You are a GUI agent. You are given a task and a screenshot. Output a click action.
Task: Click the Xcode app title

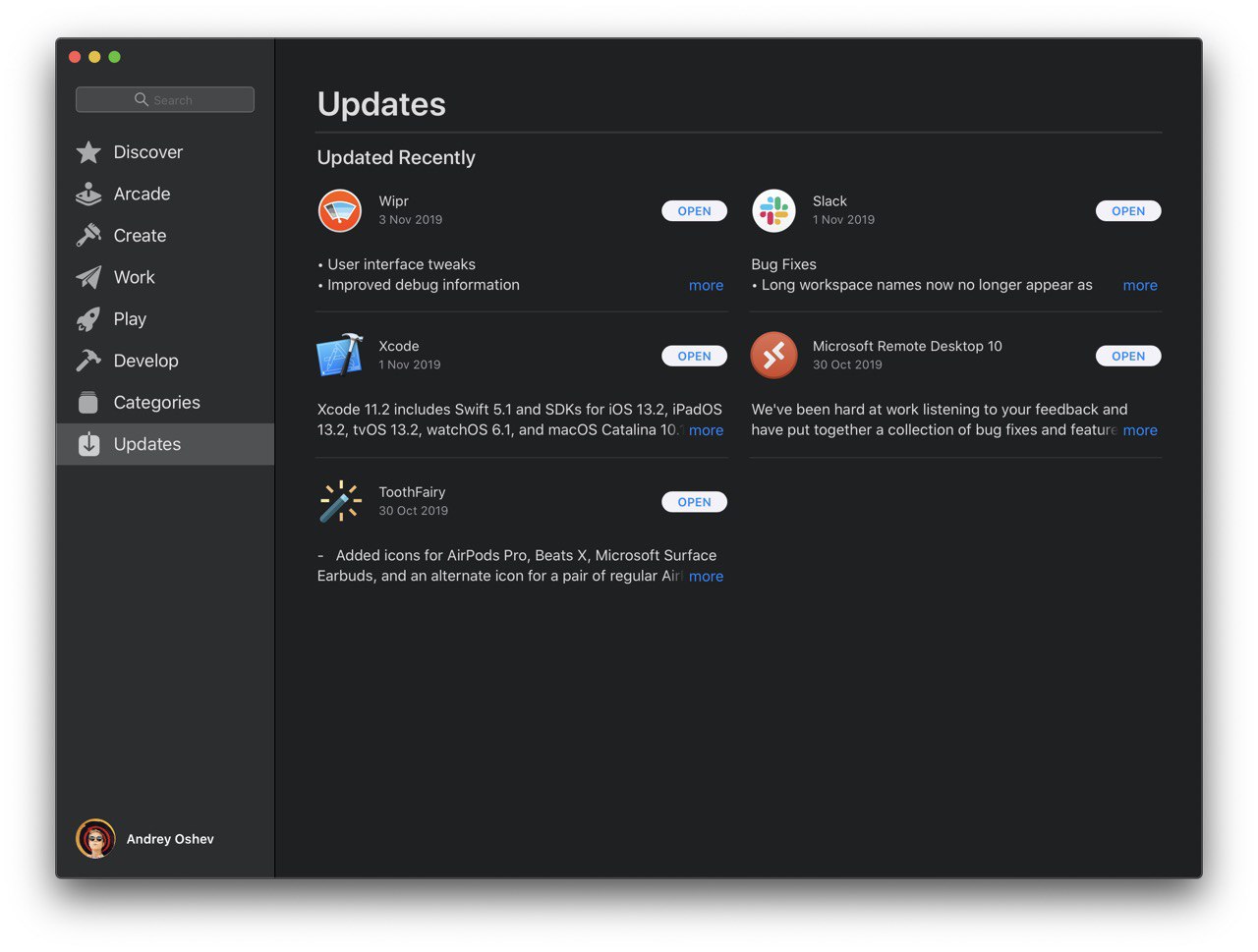(399, 346)
